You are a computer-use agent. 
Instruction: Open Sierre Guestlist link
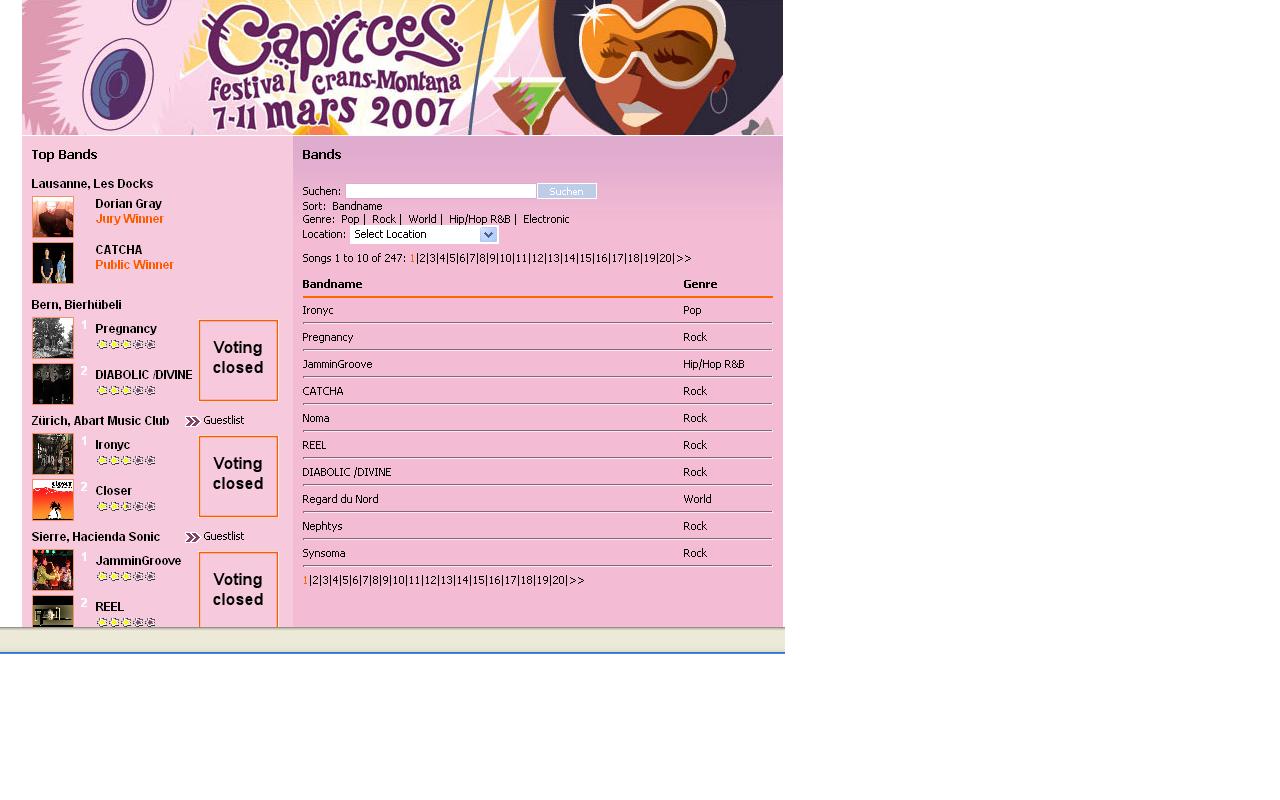[223, 537]
